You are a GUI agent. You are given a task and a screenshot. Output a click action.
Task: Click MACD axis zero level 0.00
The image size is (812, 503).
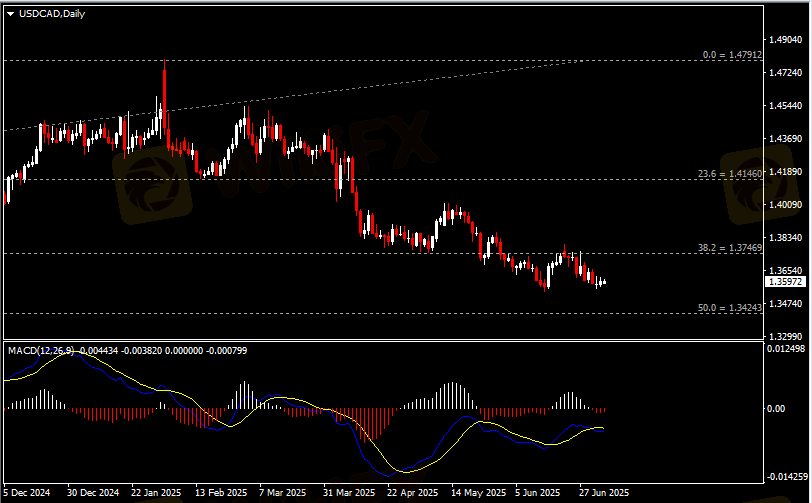tap(775, 409)
